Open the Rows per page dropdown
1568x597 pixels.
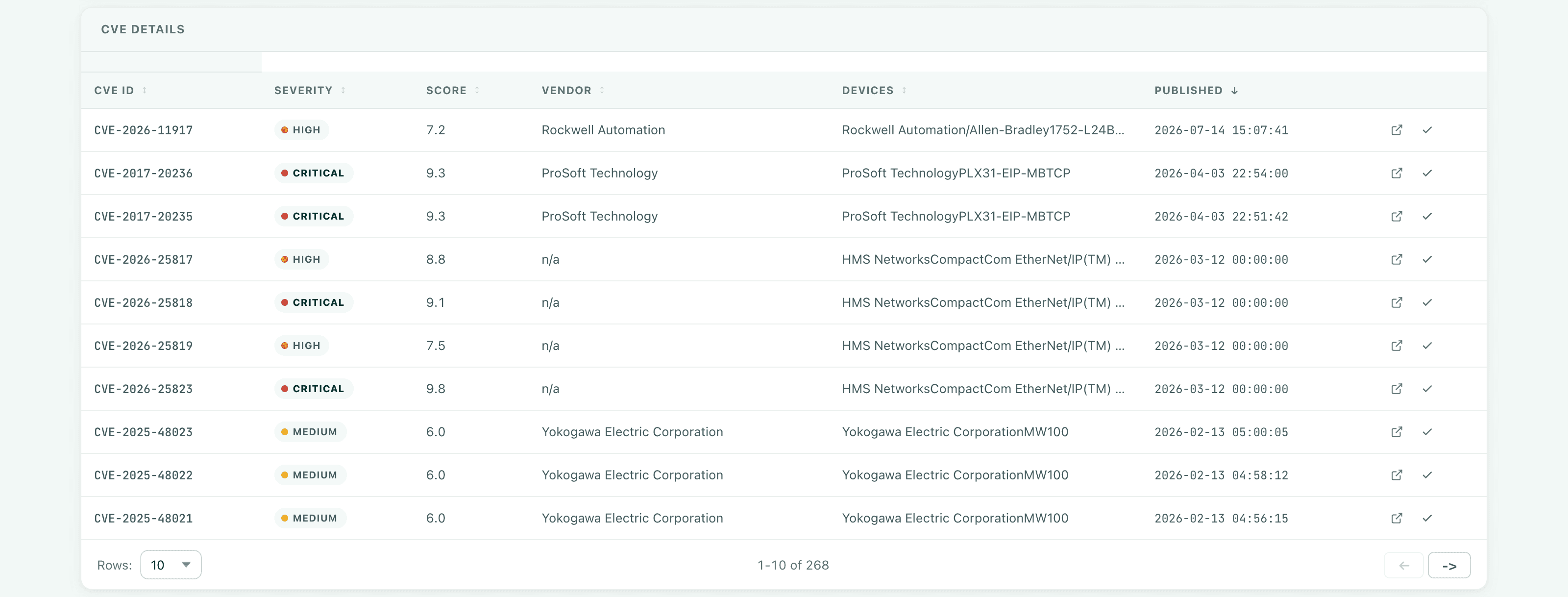tap(171, 565)
